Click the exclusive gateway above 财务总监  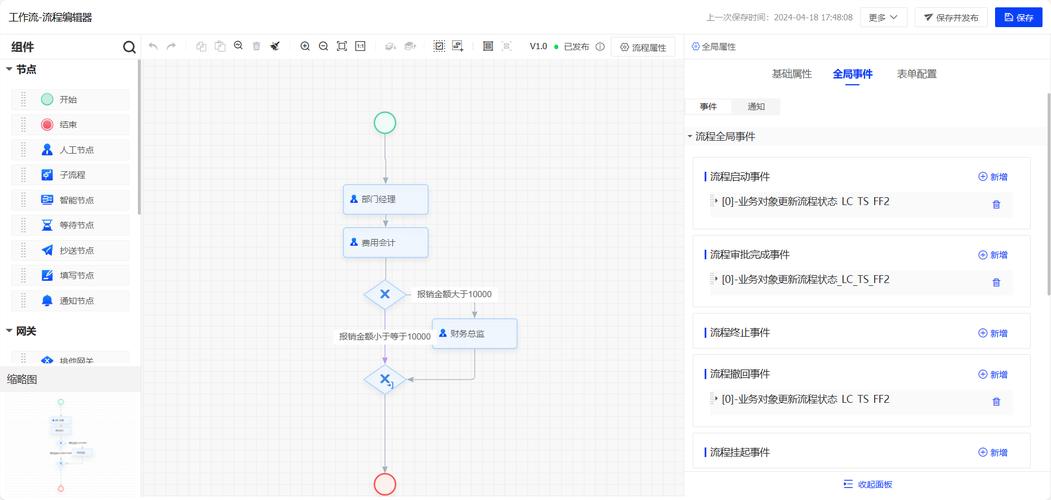[385, 294]
